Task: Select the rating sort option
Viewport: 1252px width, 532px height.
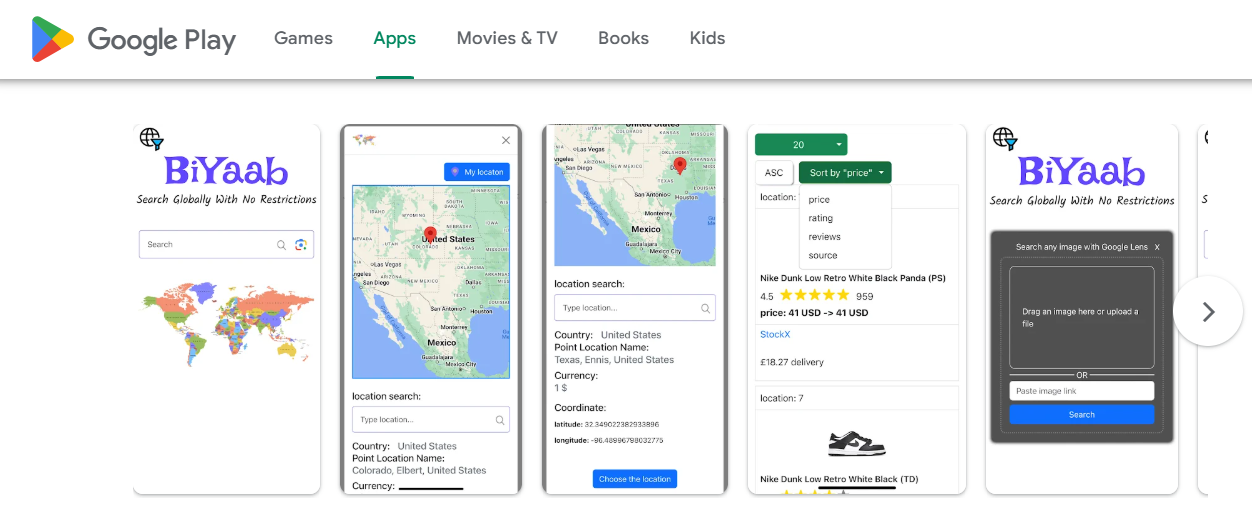Action: pyautogui.click(x=821, y=218)
